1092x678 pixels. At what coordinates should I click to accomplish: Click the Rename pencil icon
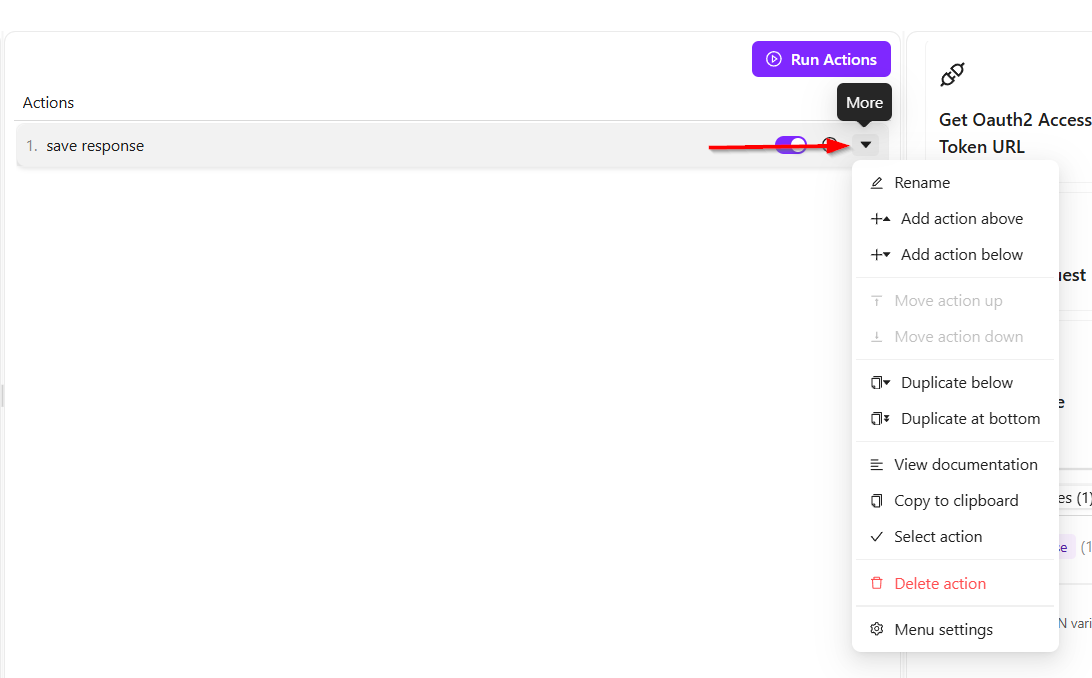(877, 183)
